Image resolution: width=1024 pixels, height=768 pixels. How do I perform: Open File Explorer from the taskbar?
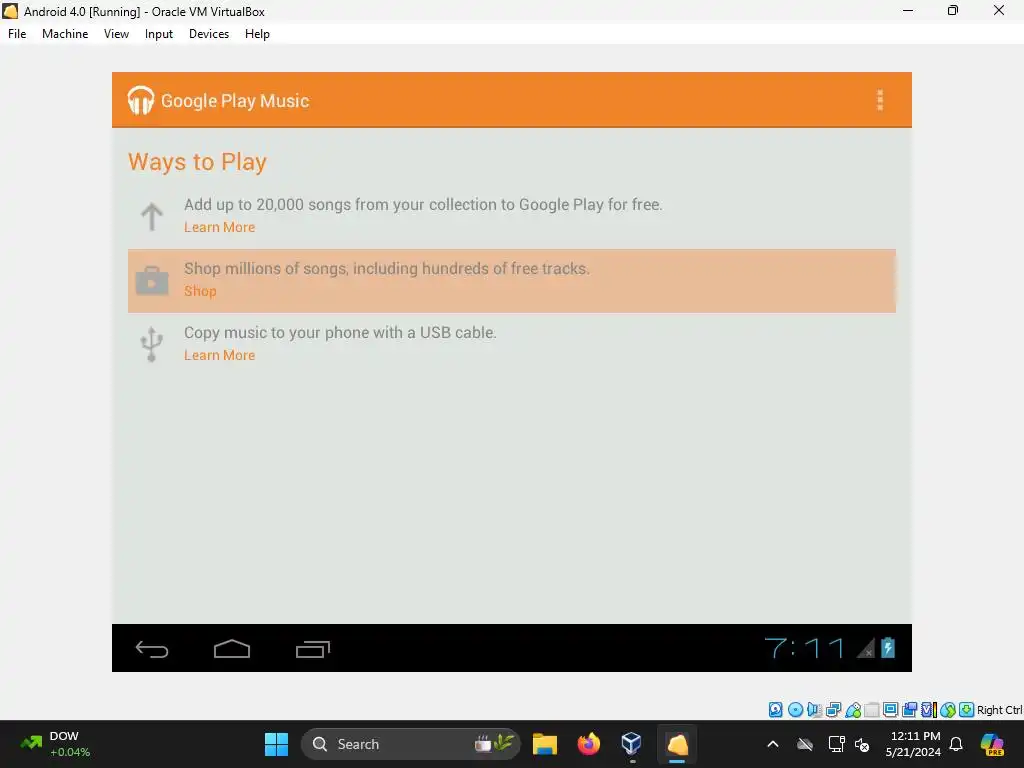pos(545,744)
